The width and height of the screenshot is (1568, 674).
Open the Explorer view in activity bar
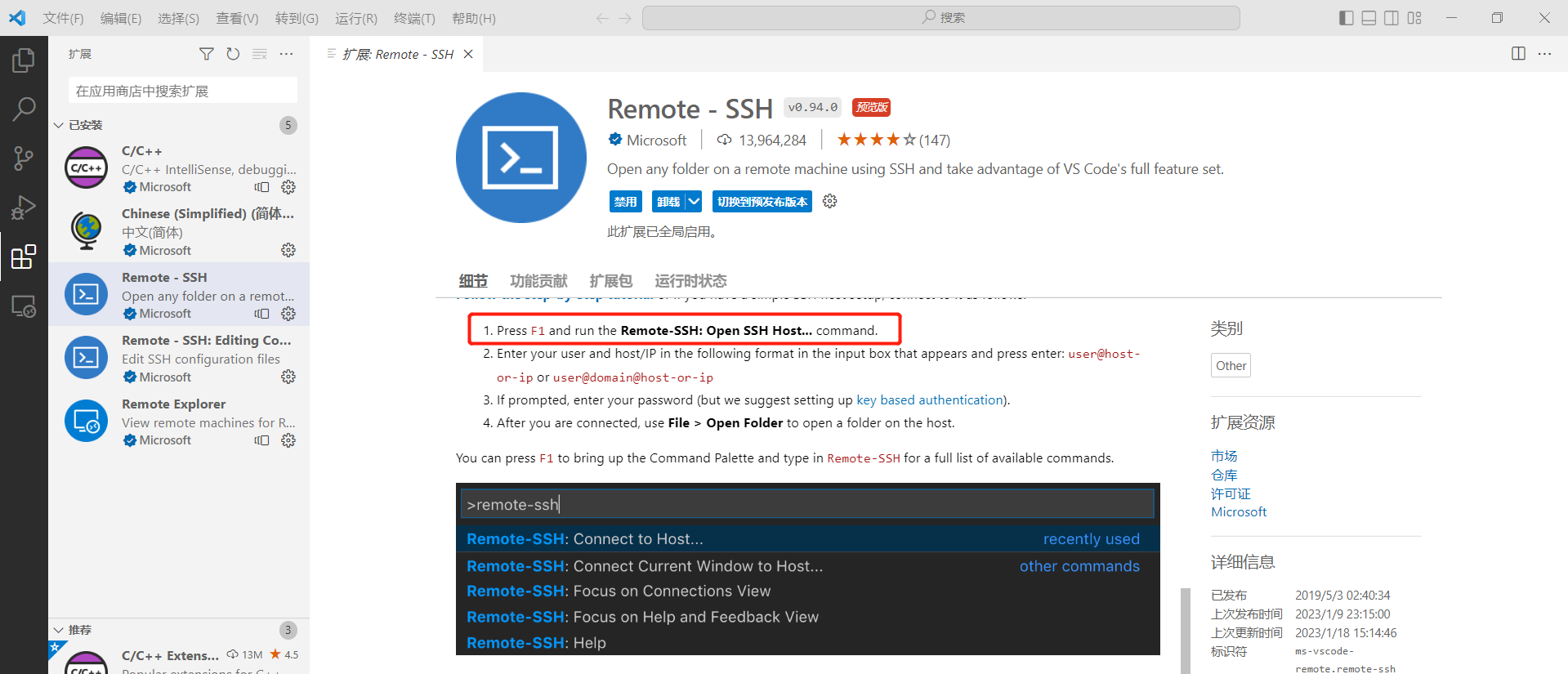point(24,60)
